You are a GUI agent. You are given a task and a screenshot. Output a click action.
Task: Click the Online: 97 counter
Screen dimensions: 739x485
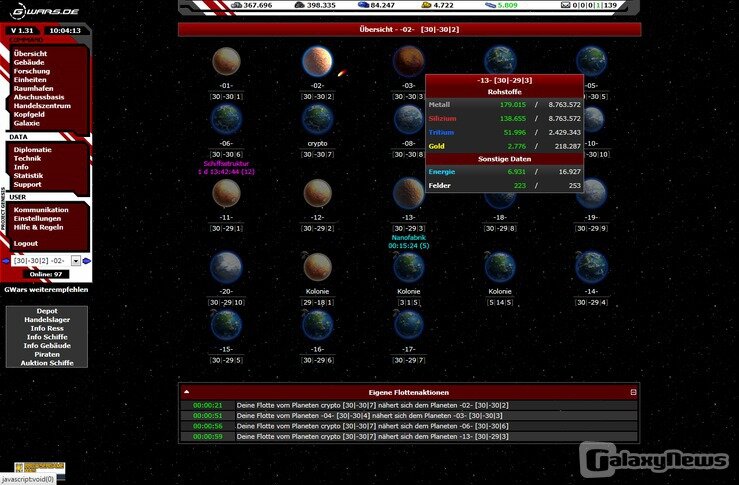46,274
